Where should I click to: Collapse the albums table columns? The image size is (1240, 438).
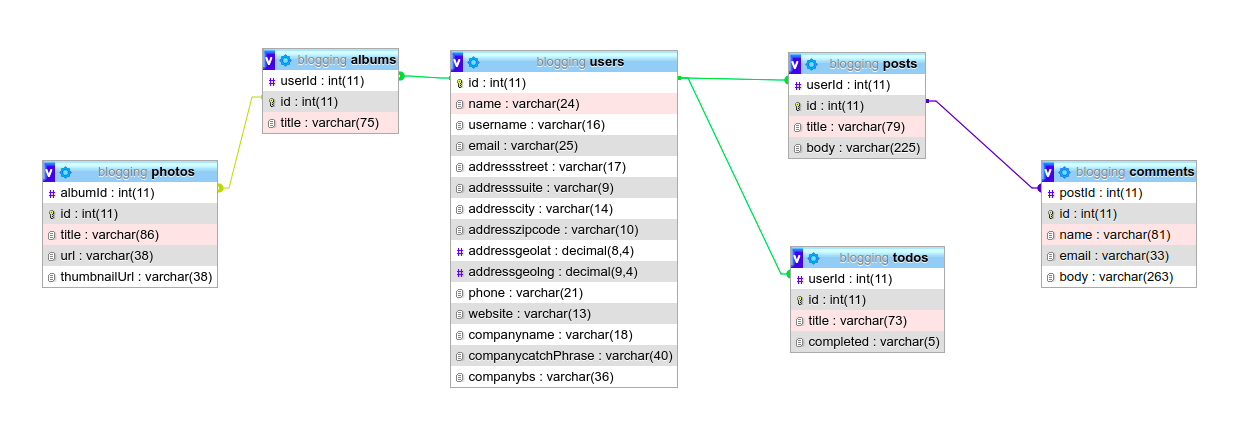[x=270, y=60]
